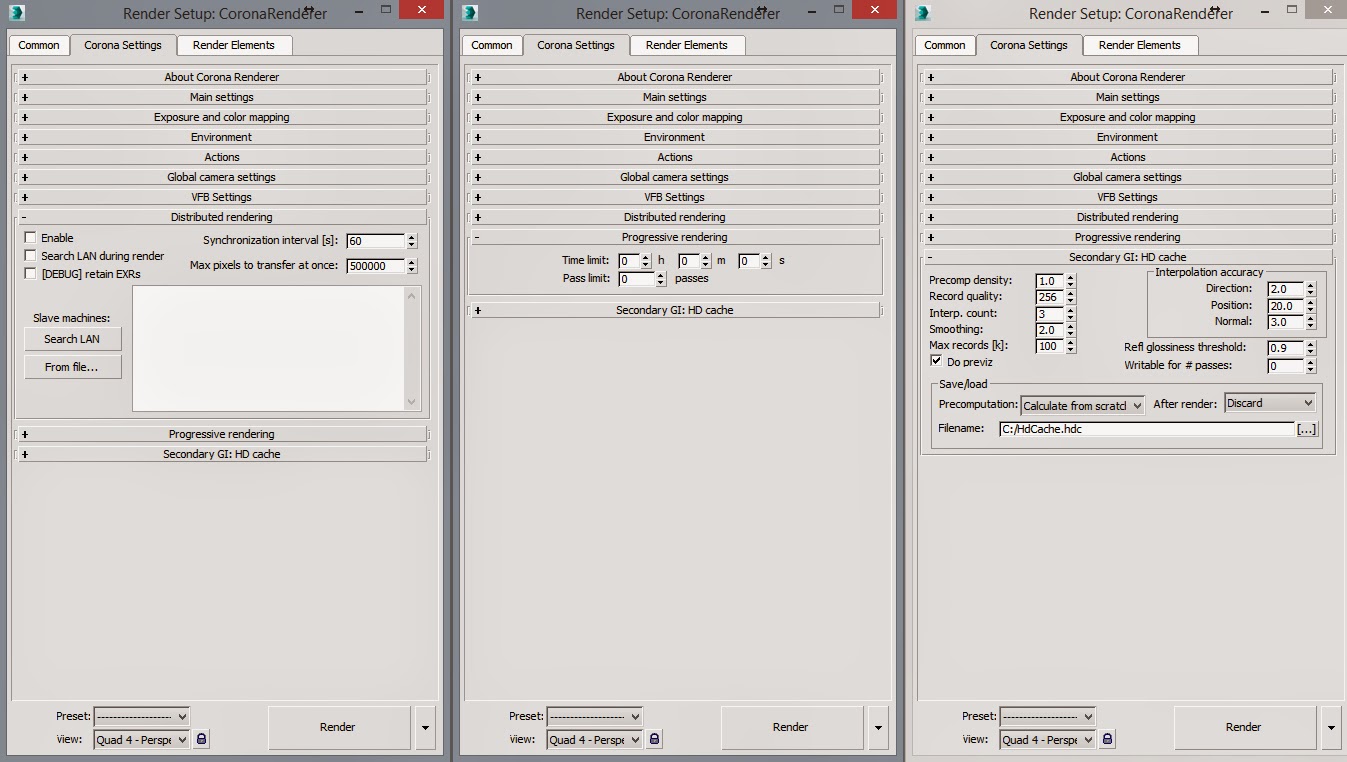The width and height of the screenshot is (1347, 762).
Task: Uncheck Do previz in right window
Action: [936, 361]
